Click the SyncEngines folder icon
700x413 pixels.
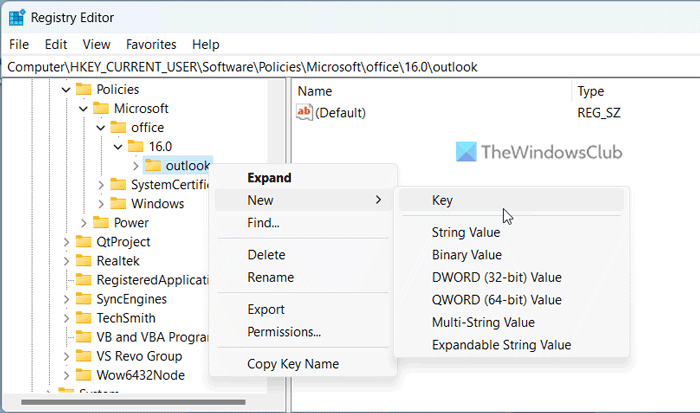(83, 299)
